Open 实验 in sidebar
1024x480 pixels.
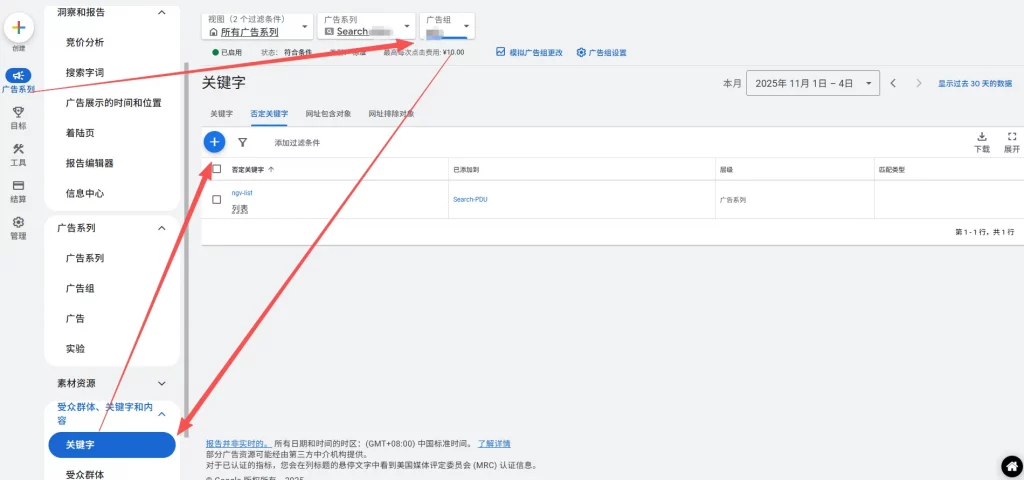click(x=75, y=349)
